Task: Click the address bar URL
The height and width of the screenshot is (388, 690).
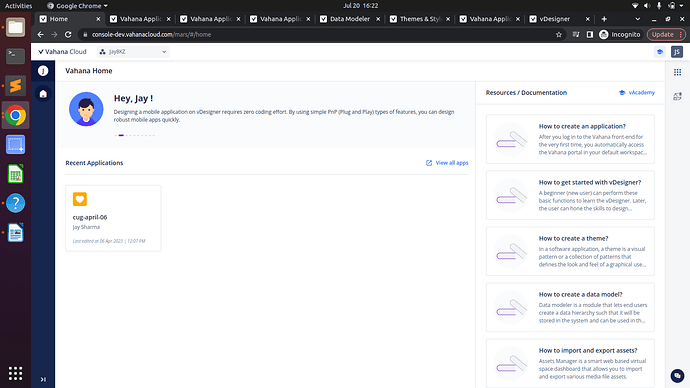Action: pyautogui.click(x=152, y=34)
